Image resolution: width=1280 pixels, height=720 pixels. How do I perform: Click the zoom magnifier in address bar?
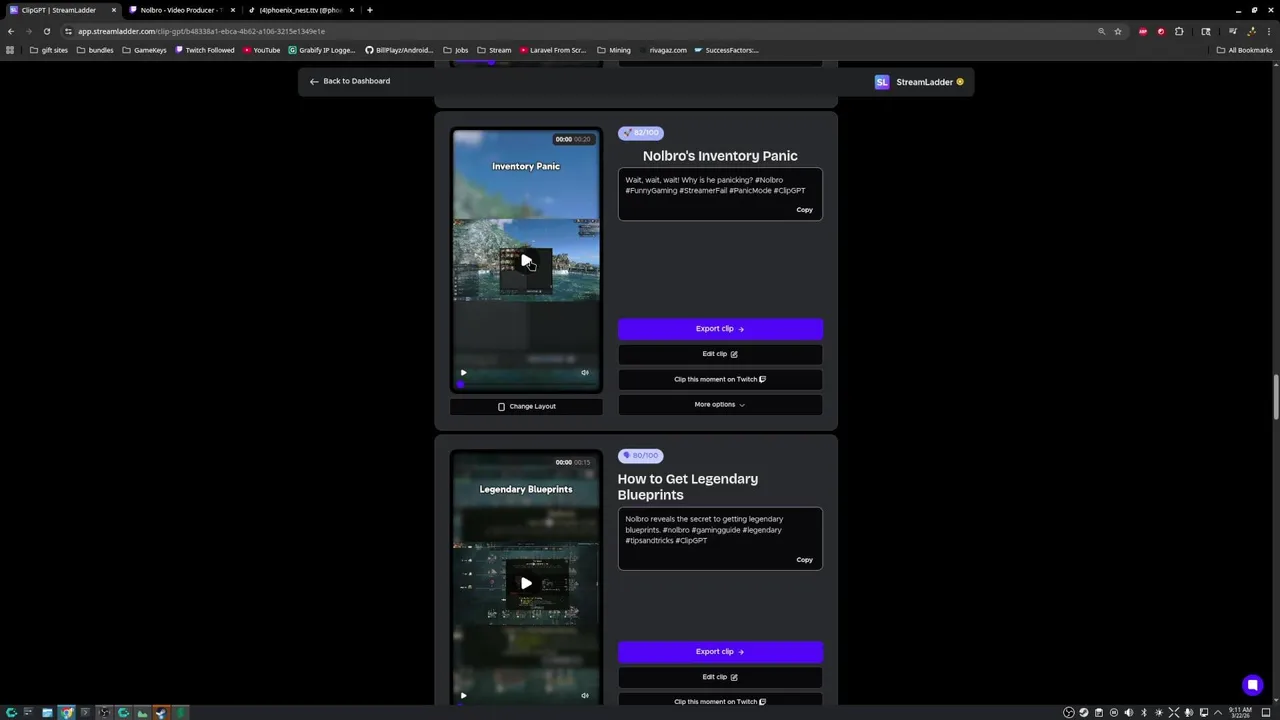tap(1102, 31)
